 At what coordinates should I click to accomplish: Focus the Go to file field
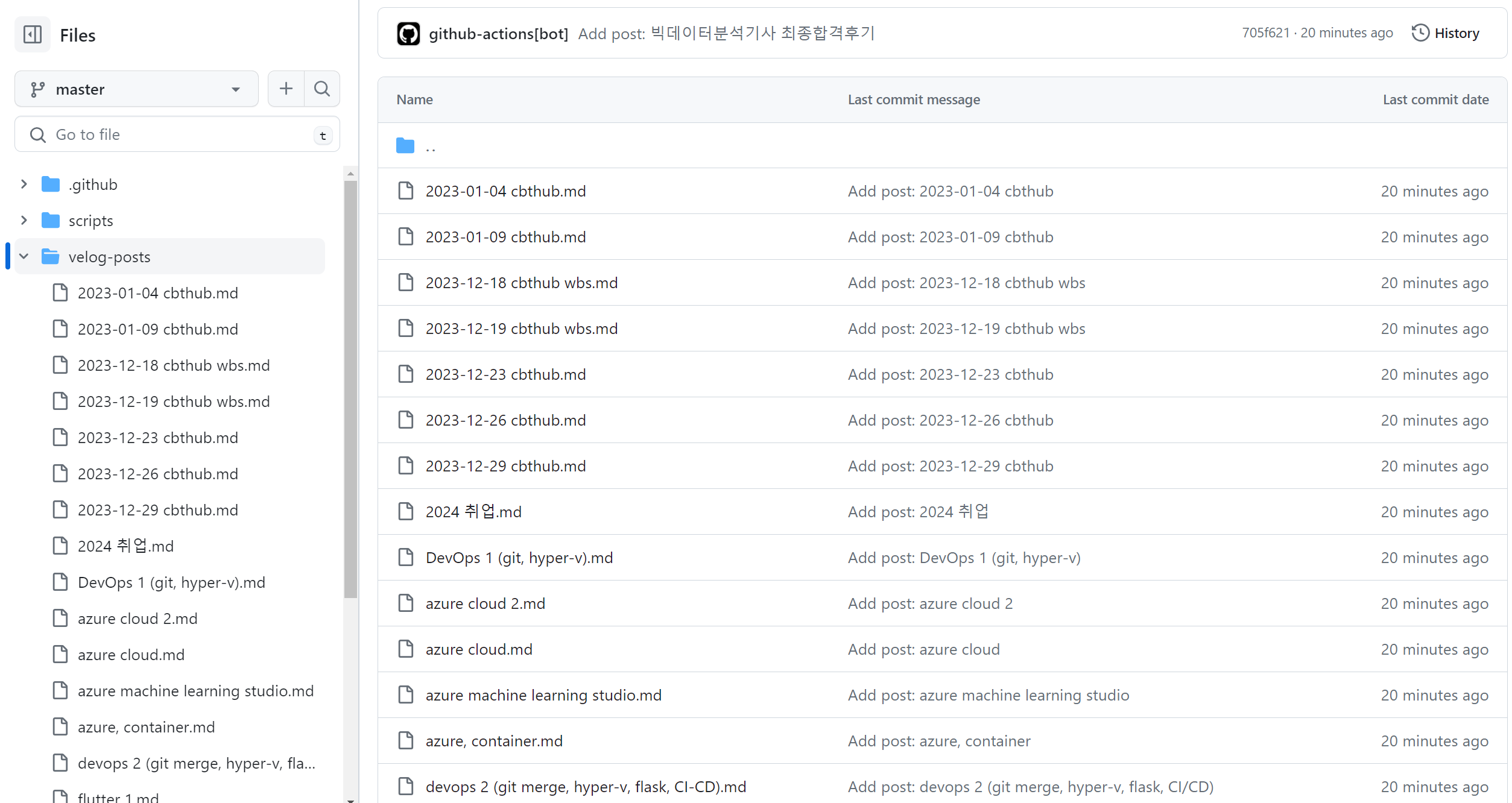click(177, 134)
